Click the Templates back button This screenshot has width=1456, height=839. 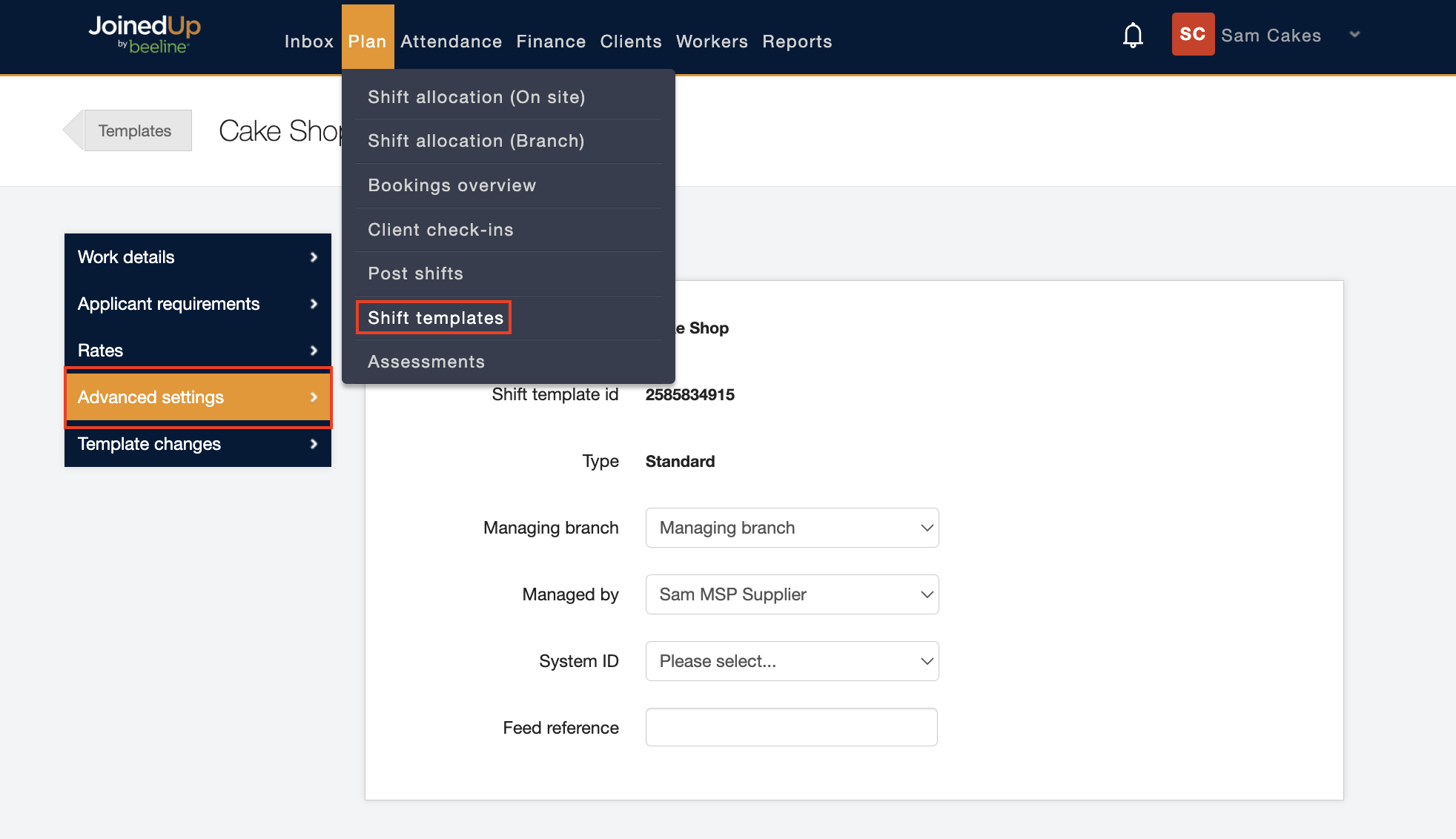134,130
